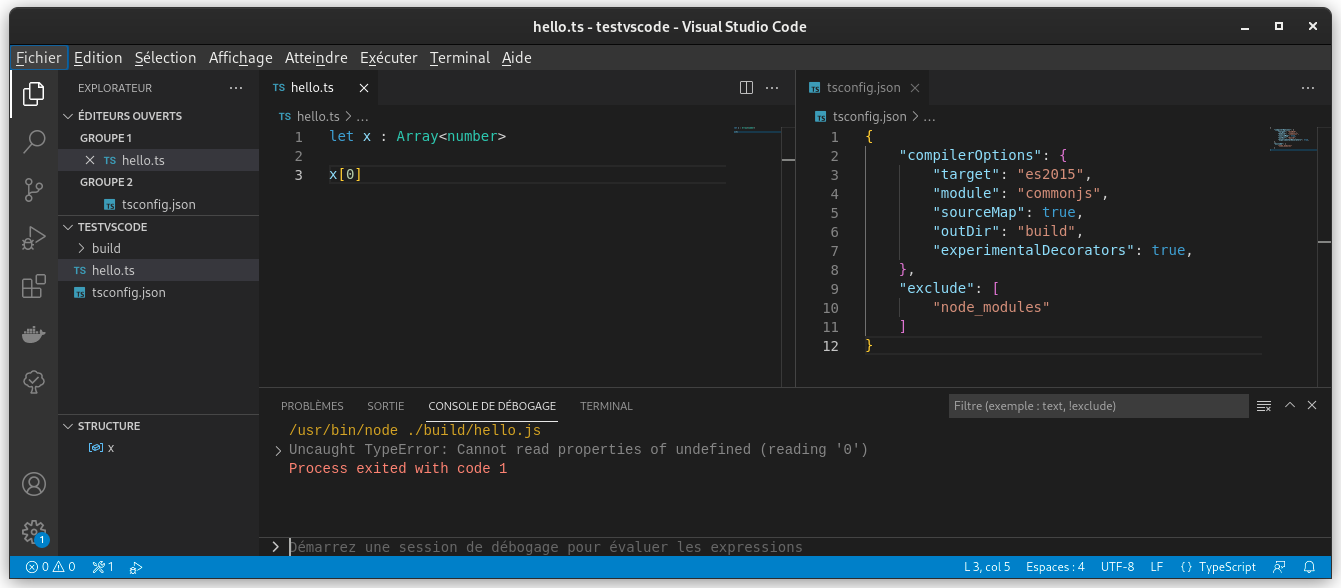Image resolution: width=1341 pixels, height=588 pixels.
Task: Click the tools indicator showing 1 in status bar
Action: pyautogui.click(x=102, y=567)
